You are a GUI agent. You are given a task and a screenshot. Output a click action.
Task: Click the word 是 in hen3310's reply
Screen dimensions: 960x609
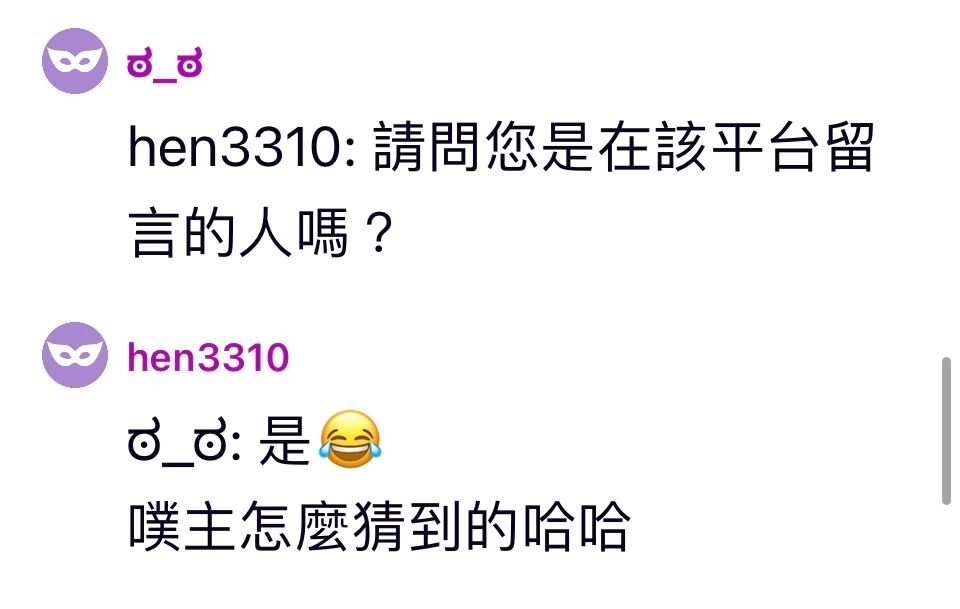click(284, 442)
